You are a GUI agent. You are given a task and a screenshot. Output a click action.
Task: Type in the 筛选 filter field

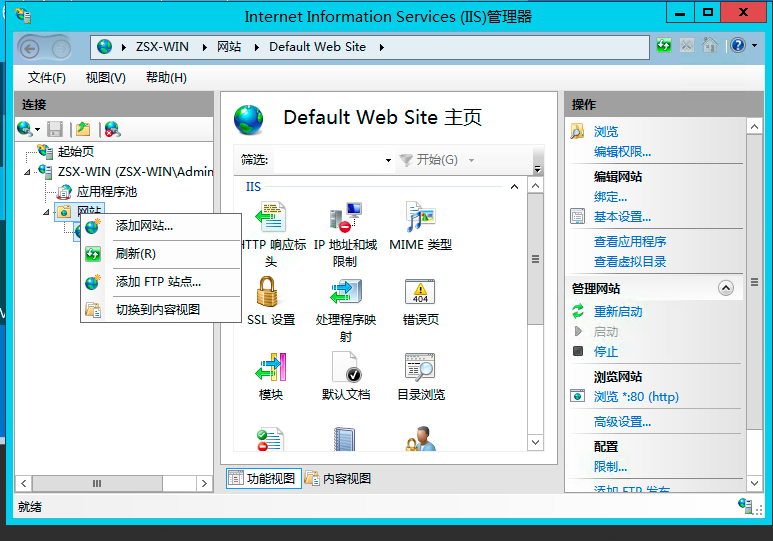[x=327, y=160]
